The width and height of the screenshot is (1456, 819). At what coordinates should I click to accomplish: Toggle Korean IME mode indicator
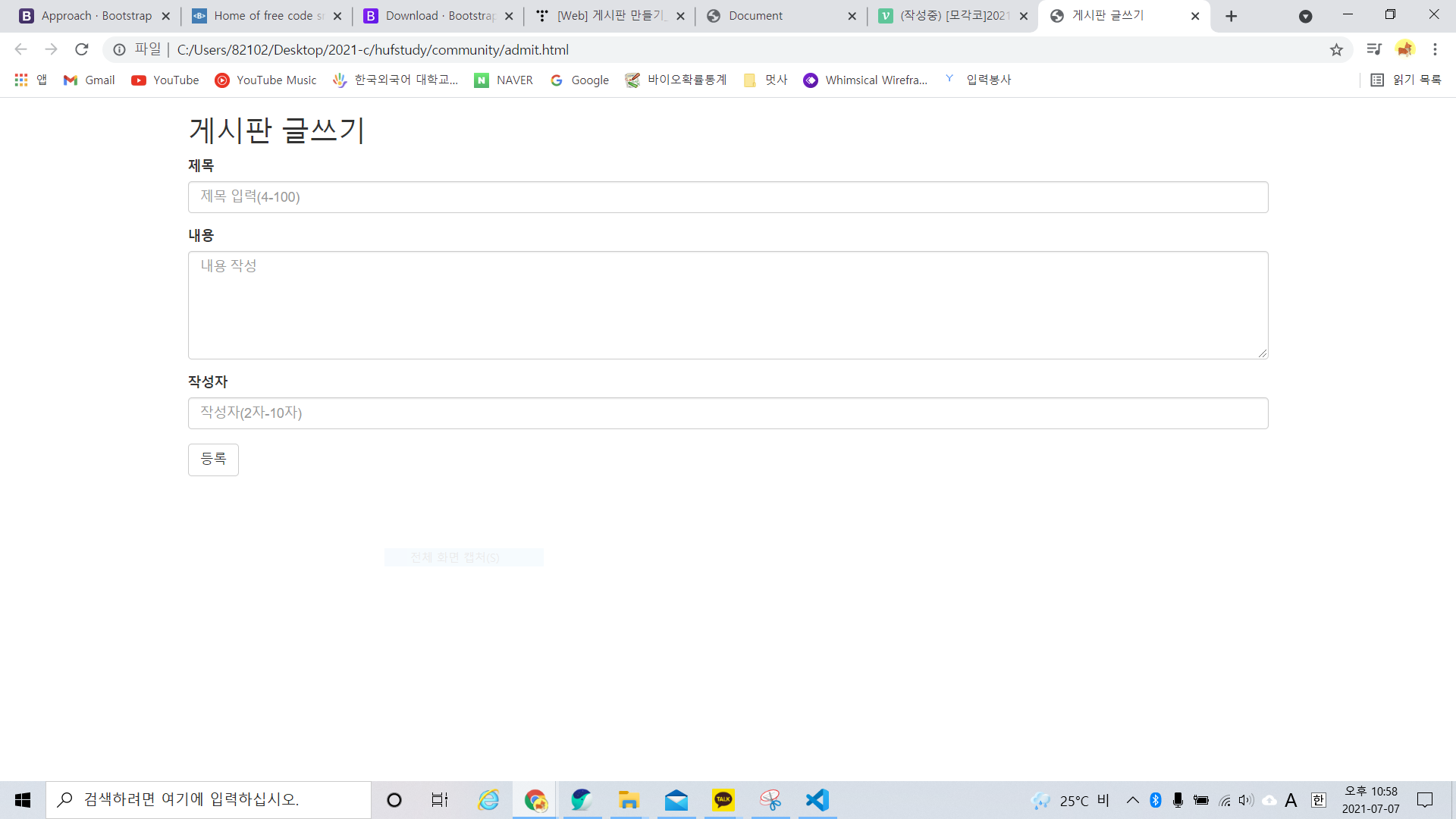coord(1319,800)
